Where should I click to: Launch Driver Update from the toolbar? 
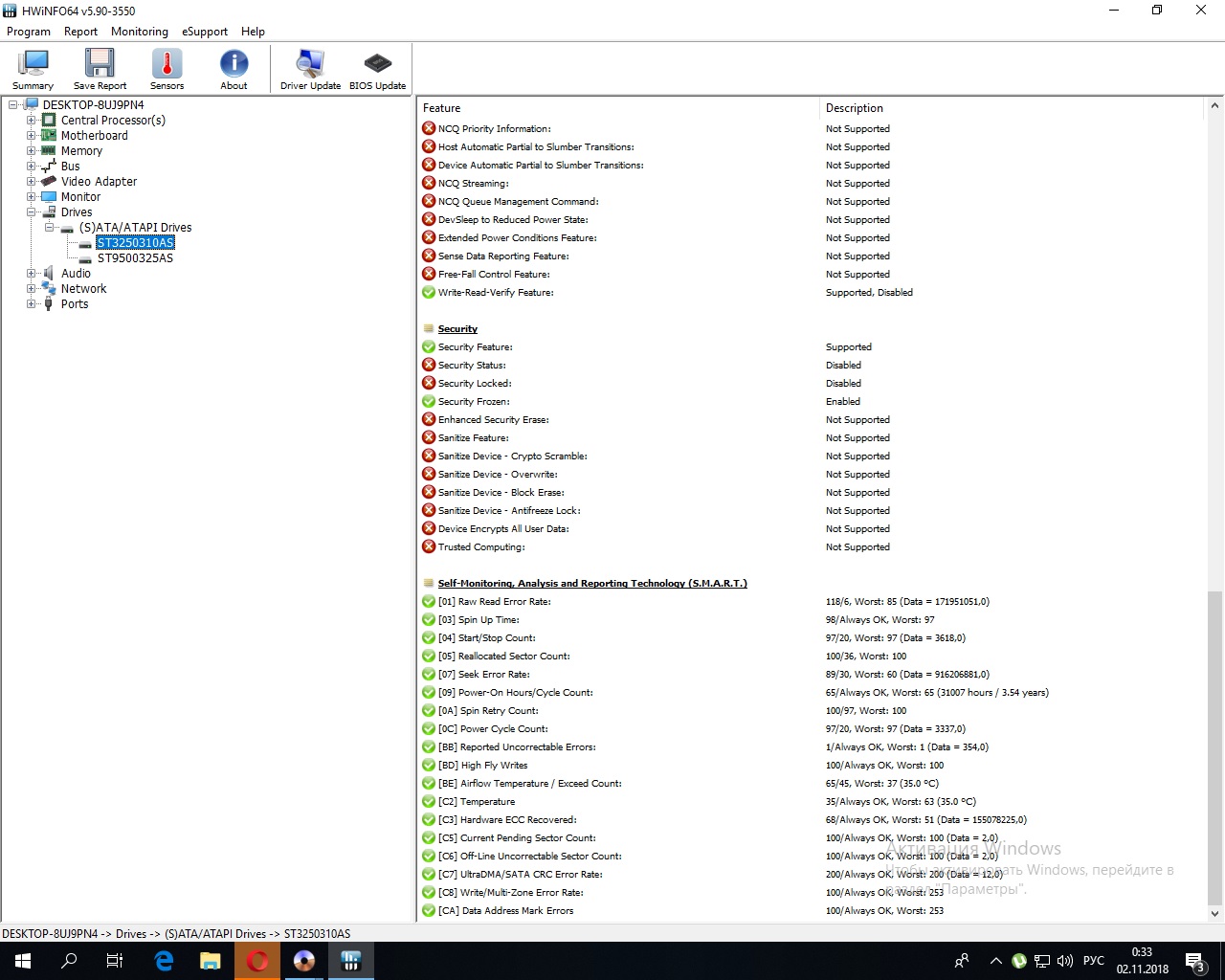coord(310,69)
